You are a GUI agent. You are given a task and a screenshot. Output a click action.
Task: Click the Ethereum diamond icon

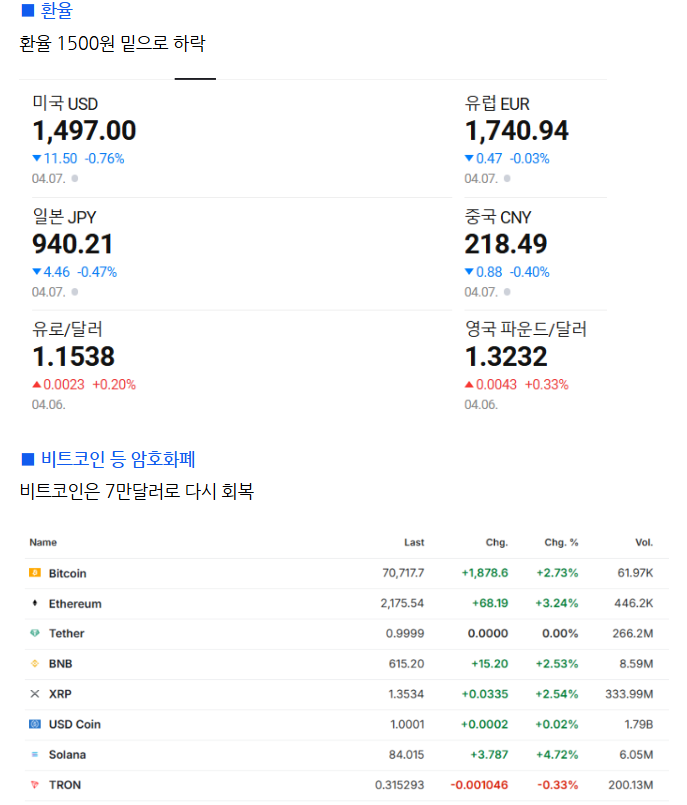pos(35,604)
